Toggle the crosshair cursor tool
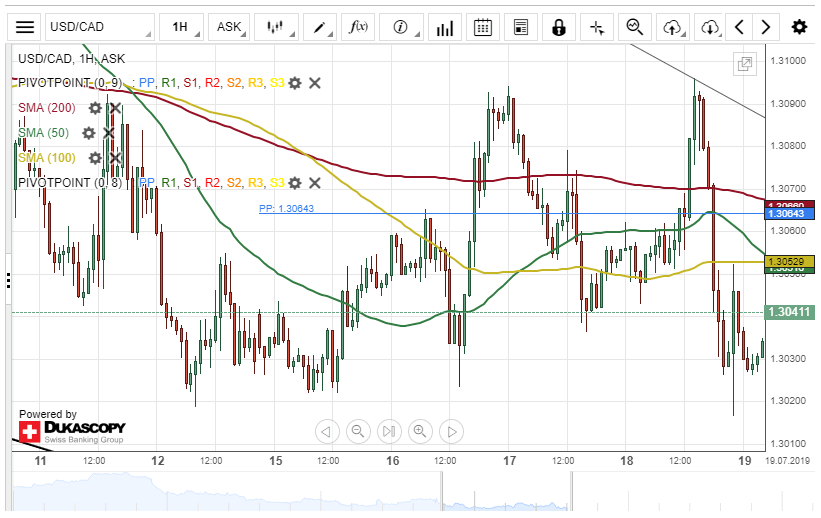821x518 pixels. [x=597, y=27]
